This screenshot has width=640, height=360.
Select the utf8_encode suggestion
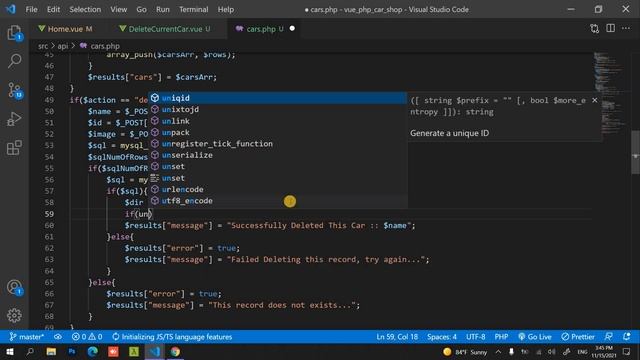277,201
